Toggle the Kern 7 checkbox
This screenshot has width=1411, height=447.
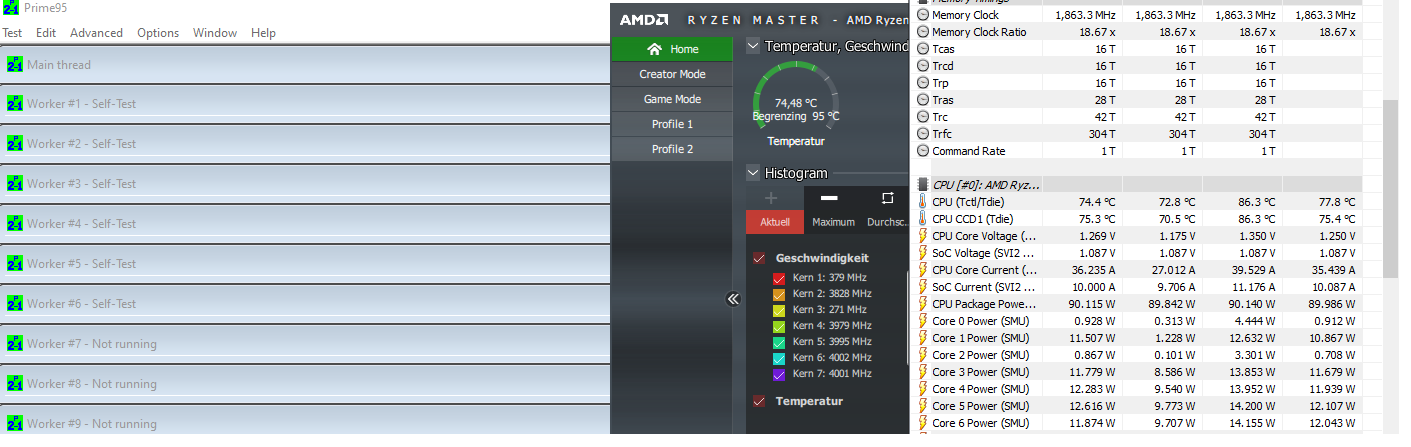tap(779, 374)
